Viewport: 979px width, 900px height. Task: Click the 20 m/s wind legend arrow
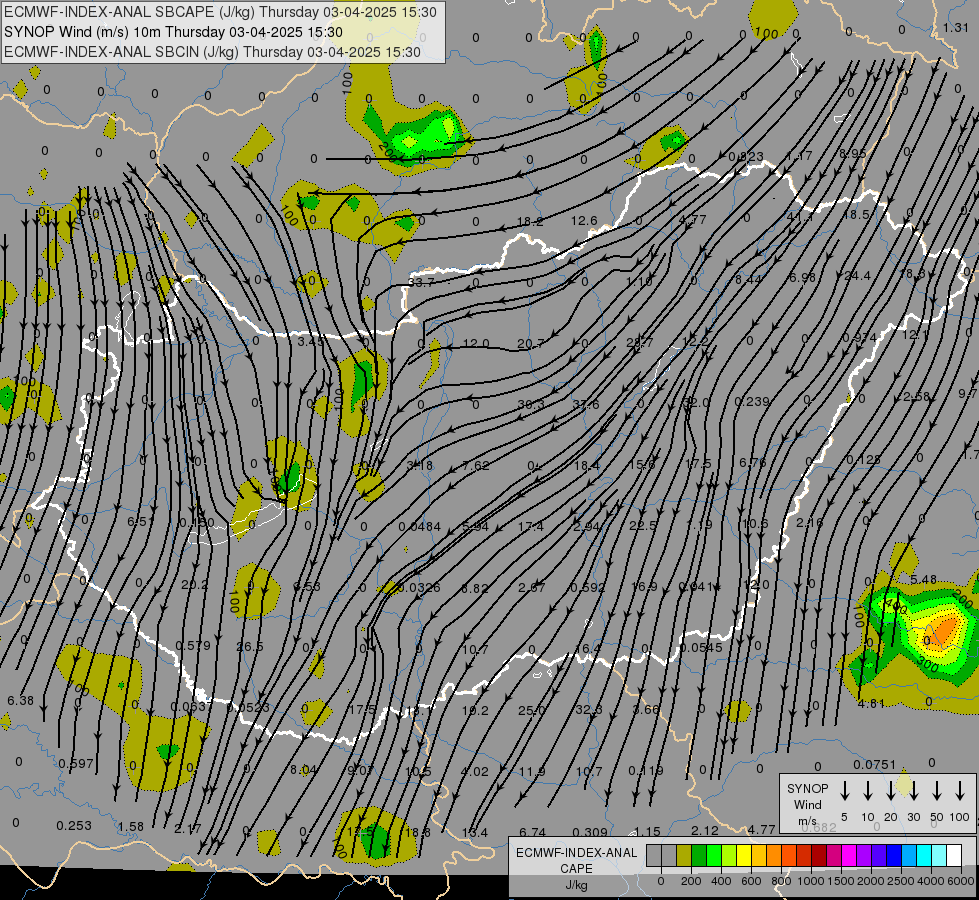(x=891, y=791)
